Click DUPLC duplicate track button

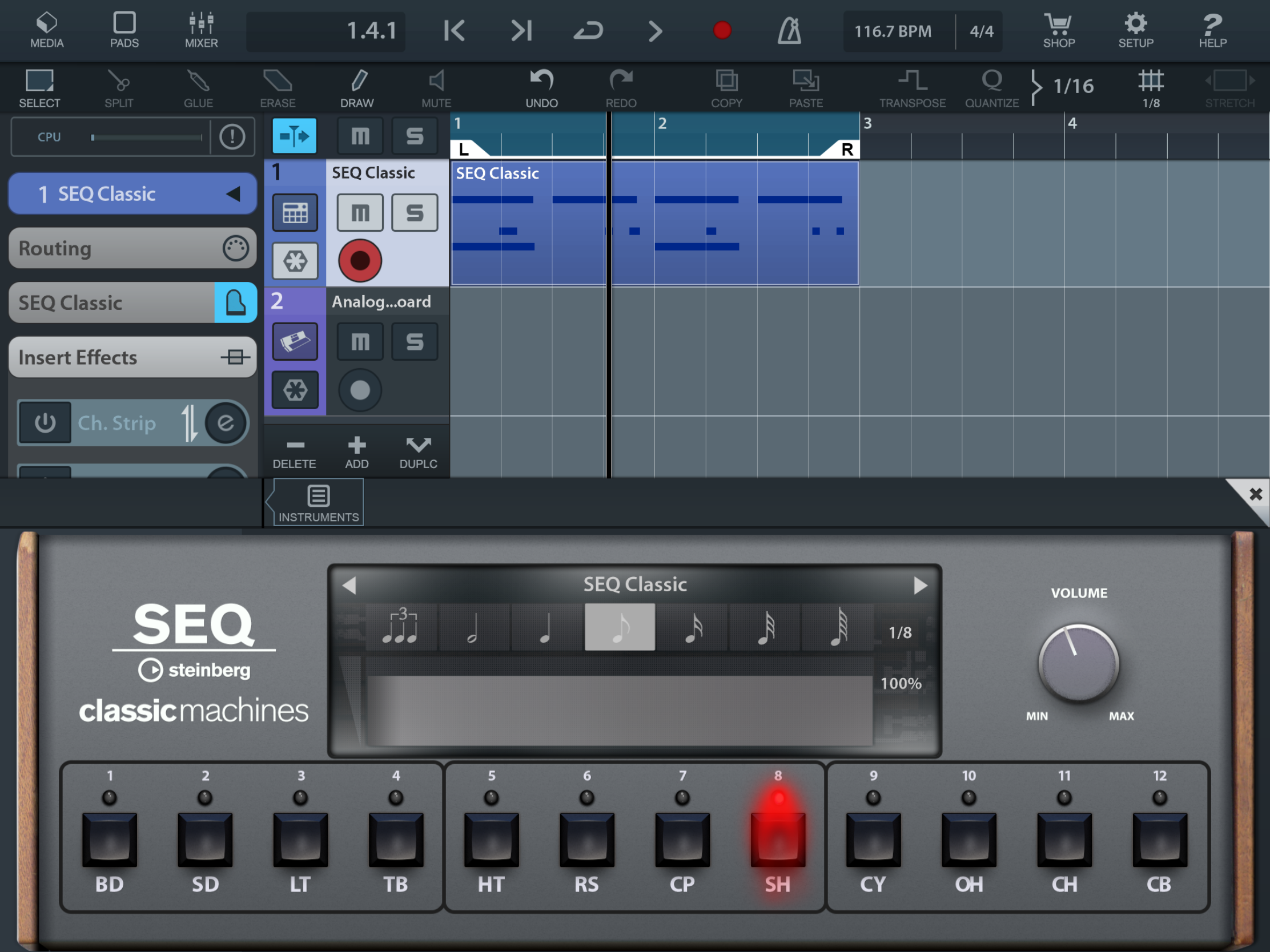pyautogui.click(x=418, y=453)
